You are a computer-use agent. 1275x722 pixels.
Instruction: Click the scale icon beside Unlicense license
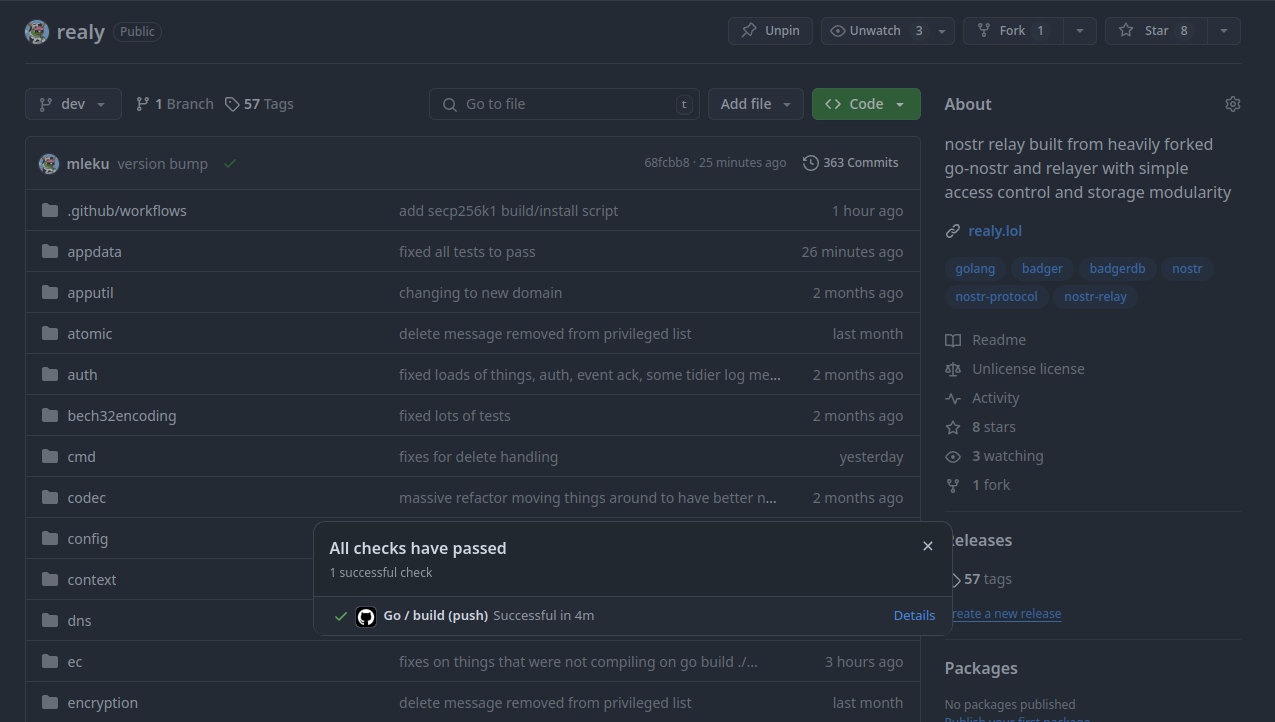point(953,369)
